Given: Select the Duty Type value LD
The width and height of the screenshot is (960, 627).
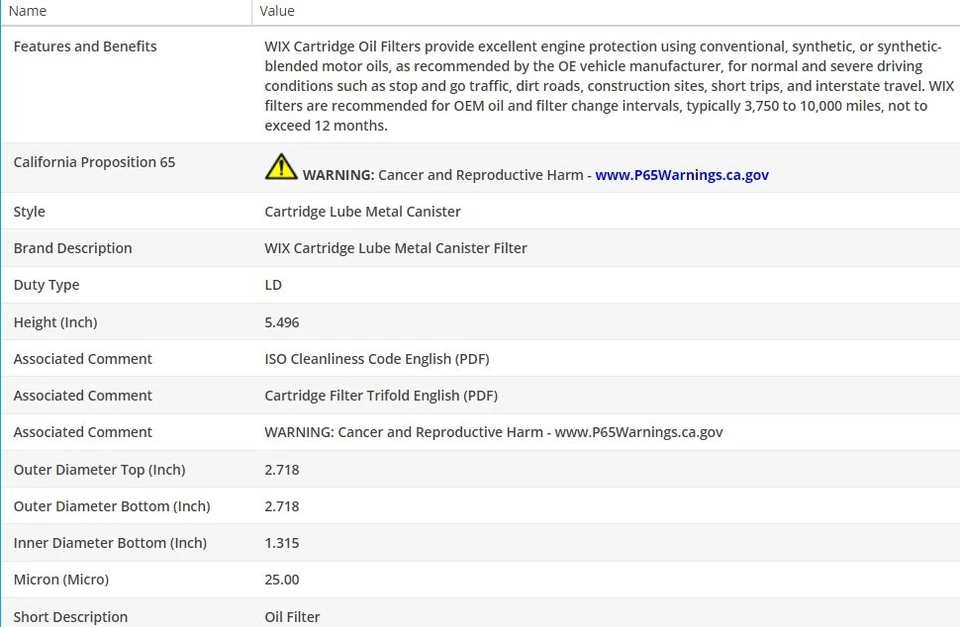Looking at the screenshot, I should coord(273,285).
